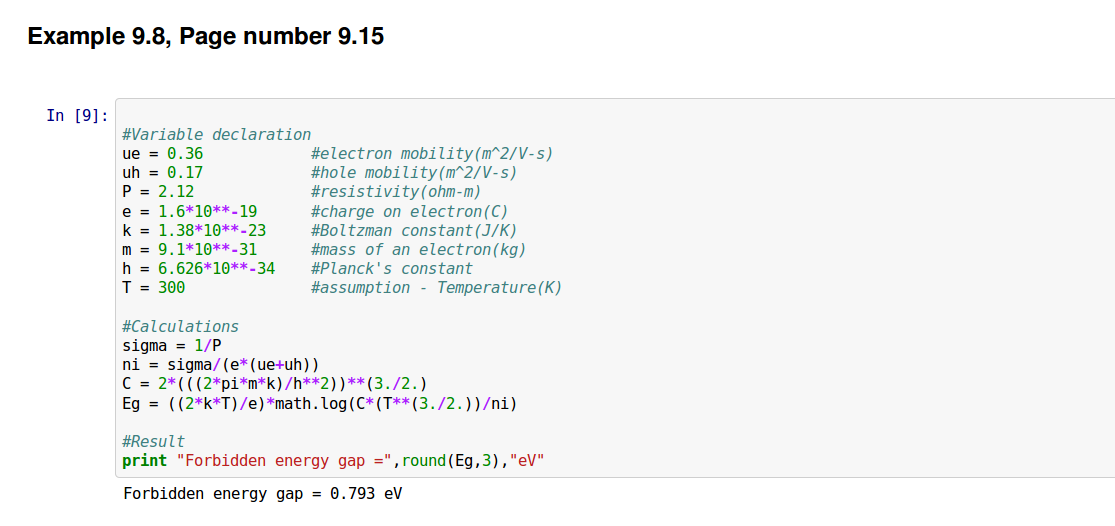Click the print statement keyword
Image resolution: width=1115 pixels, height=526 pixels.
click(x=144, y=460)
